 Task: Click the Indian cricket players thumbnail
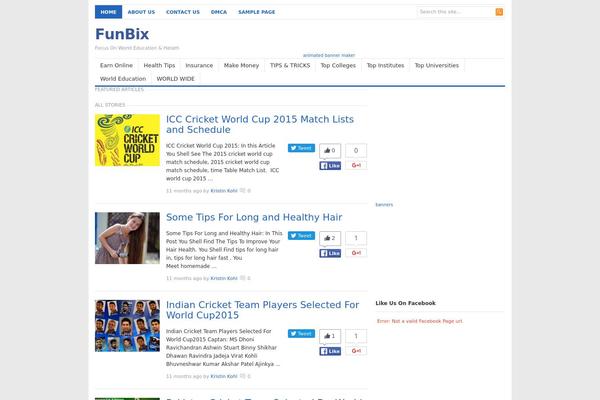click(127, 326)
